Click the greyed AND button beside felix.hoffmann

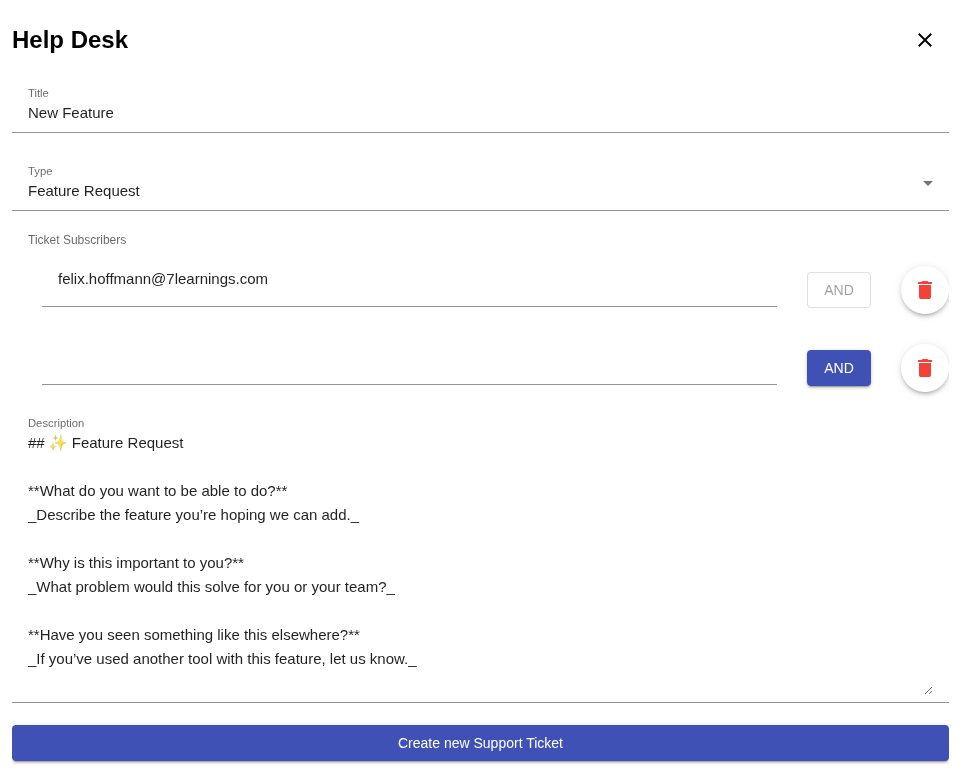pos(838,290)
